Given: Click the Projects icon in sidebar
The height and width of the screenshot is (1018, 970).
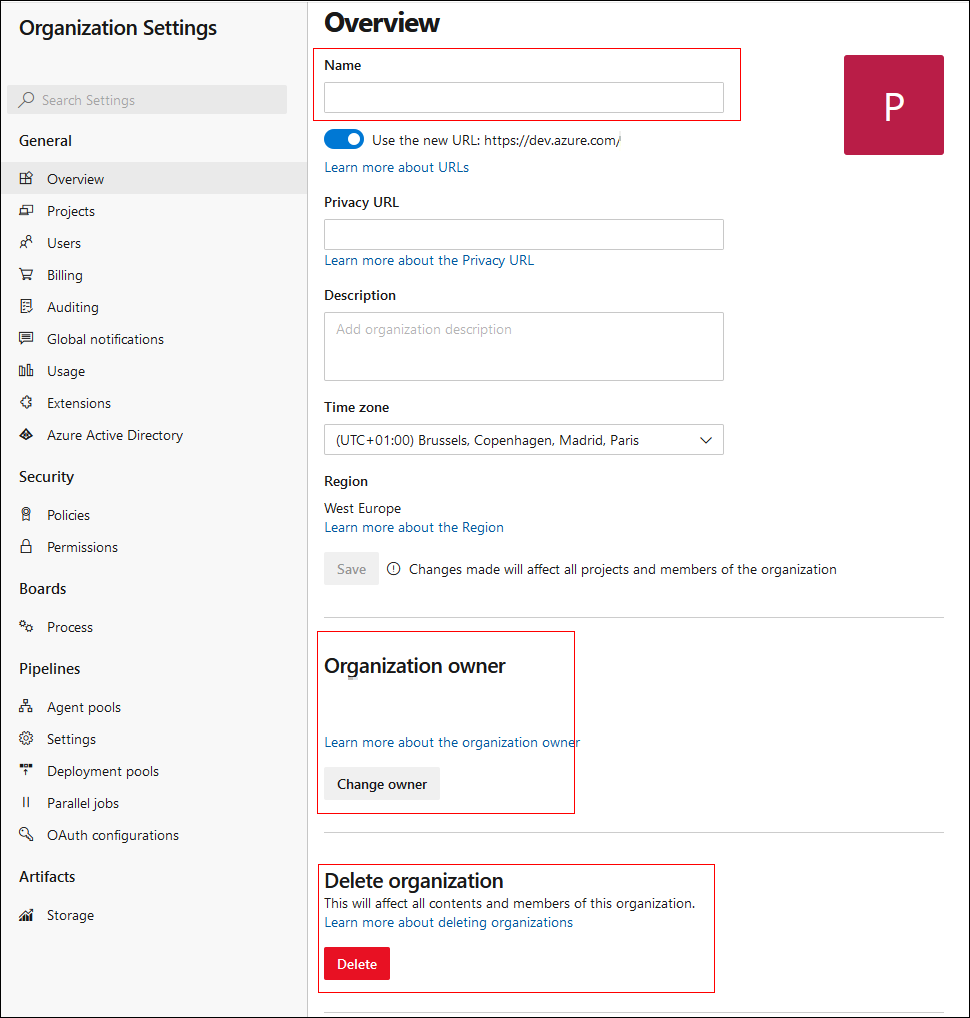Looking at the screenshot, I should coord(26,210).
